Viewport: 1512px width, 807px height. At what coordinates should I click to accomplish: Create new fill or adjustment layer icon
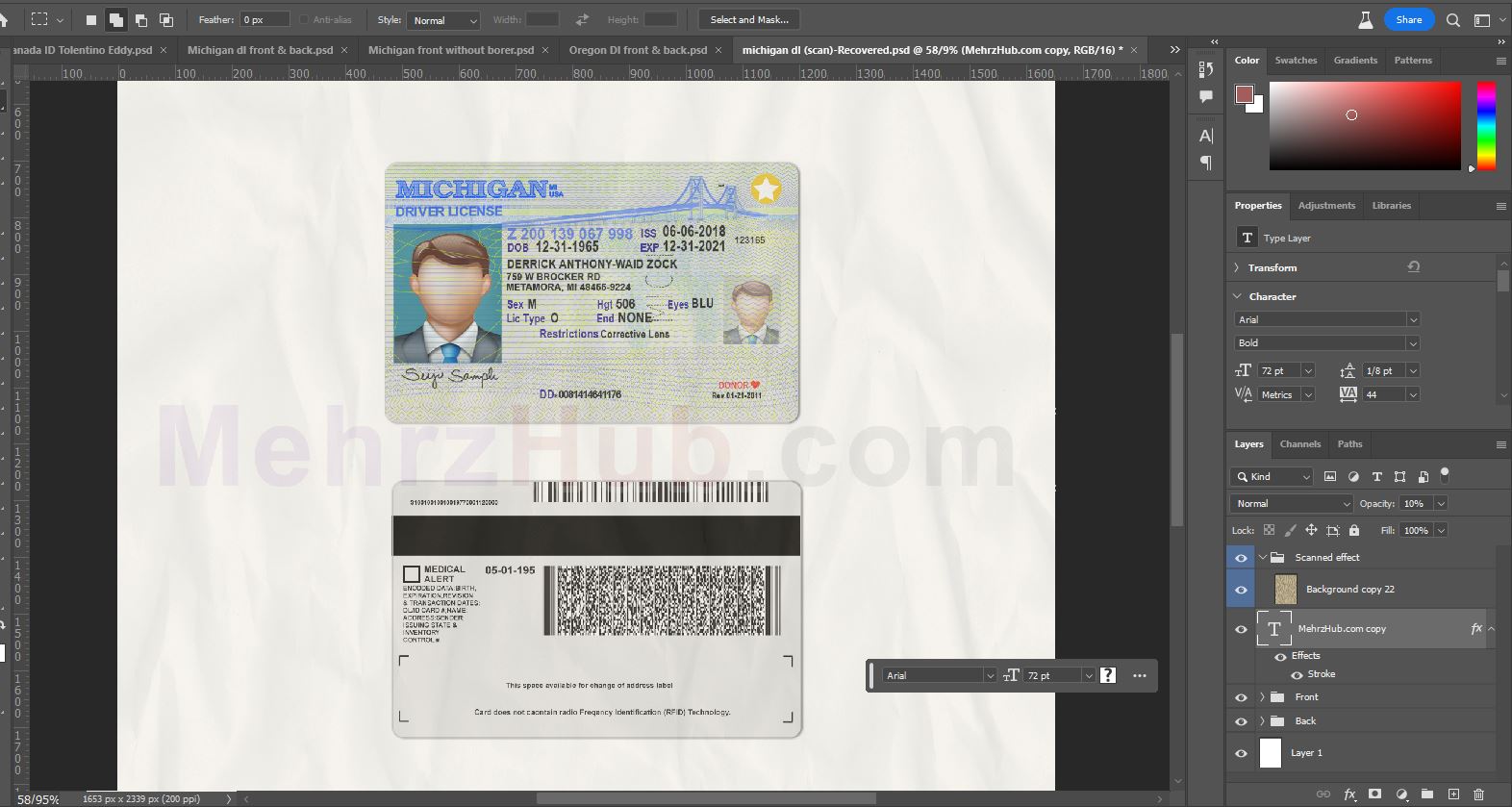[x=1401, y=794]
